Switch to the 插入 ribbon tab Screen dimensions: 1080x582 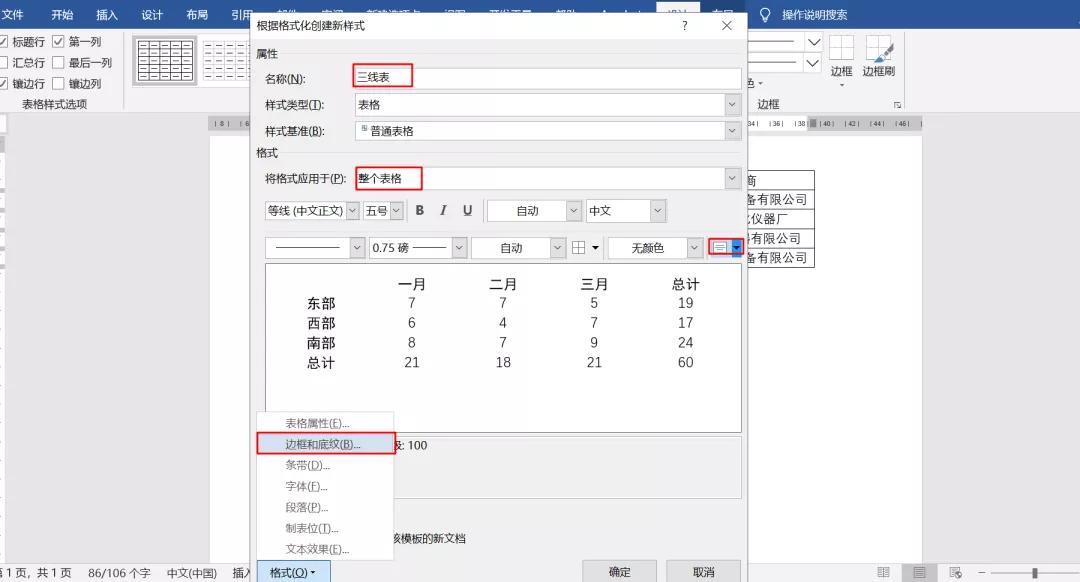point(106,14)
